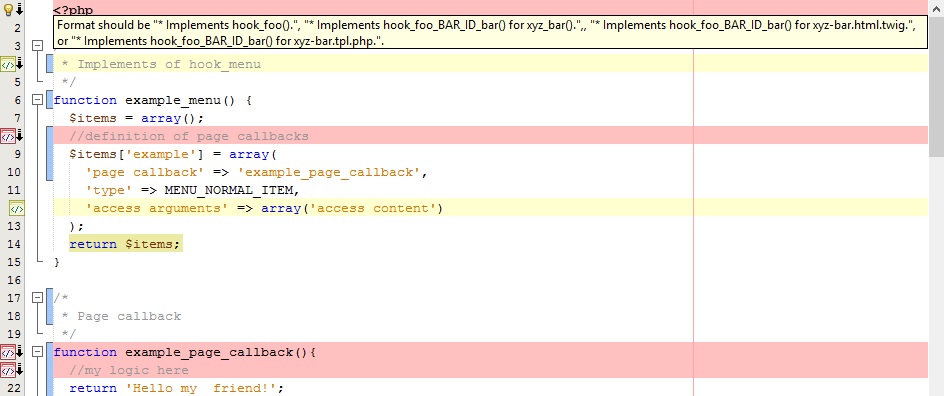Click the closing brace on line 15
Viewport: 944px width, 396px height.
click(57, 263)
